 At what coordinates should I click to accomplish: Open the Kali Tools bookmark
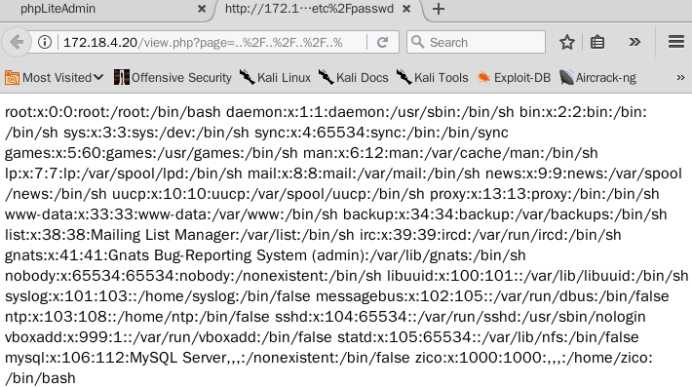432,78
